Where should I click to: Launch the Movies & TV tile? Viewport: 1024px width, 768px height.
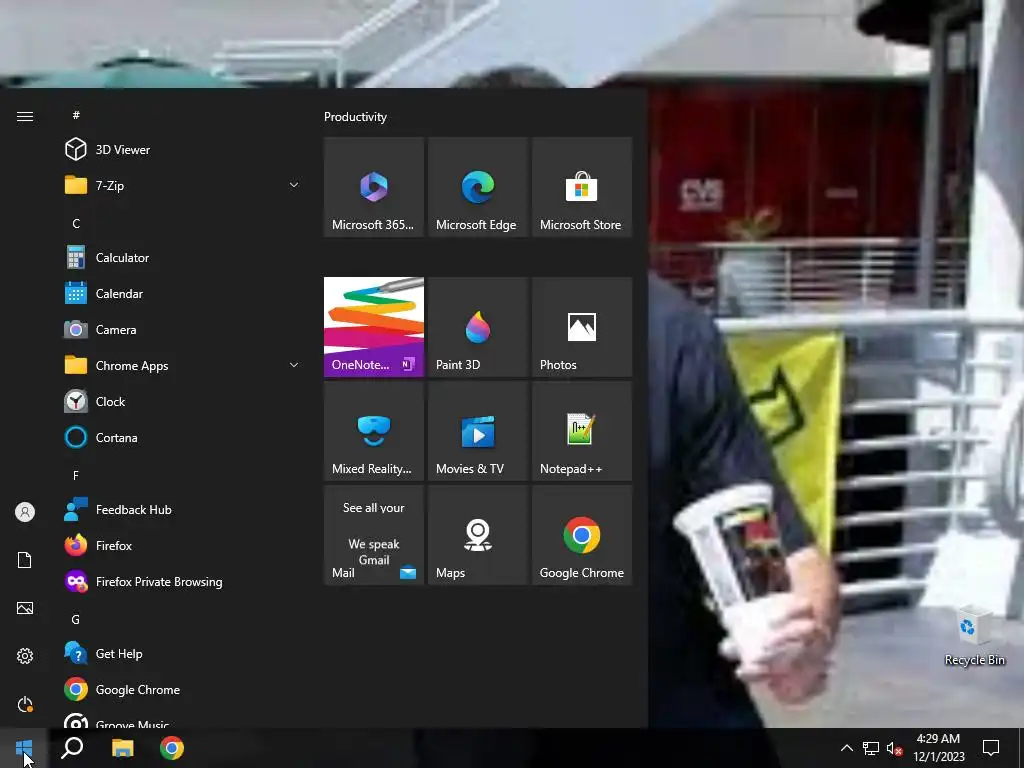(x=477, y=431)
